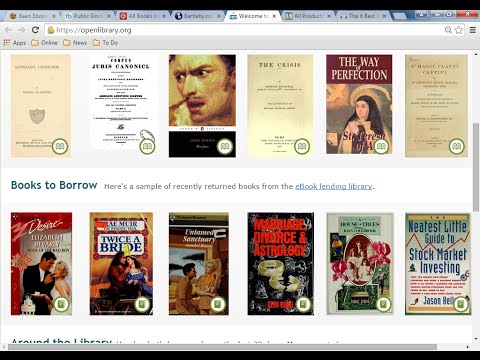Open the Online bookmarks folder

(x=44, y=43)
